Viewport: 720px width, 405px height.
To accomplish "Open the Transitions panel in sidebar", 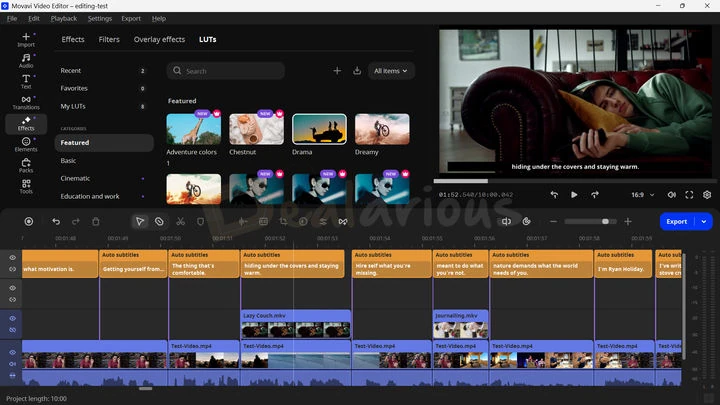I will (25, 102).
